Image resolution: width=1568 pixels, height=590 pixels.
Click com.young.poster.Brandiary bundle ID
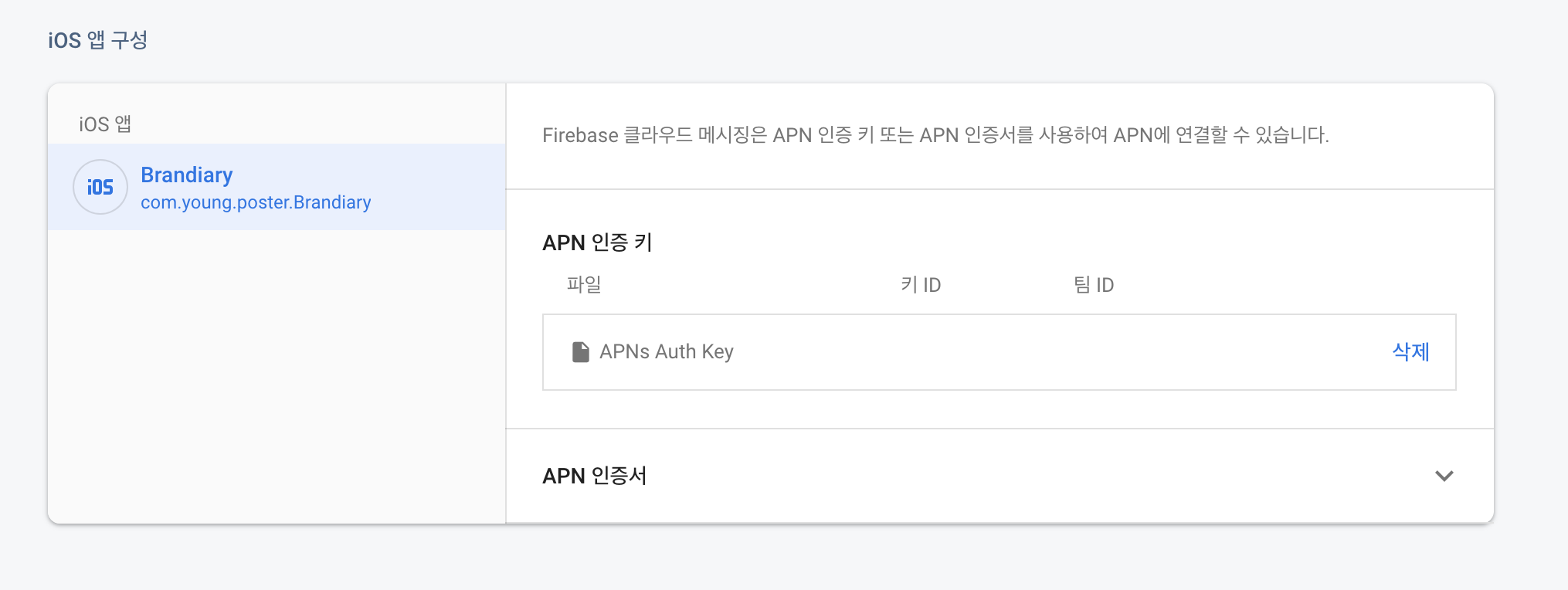pos(256,202)
